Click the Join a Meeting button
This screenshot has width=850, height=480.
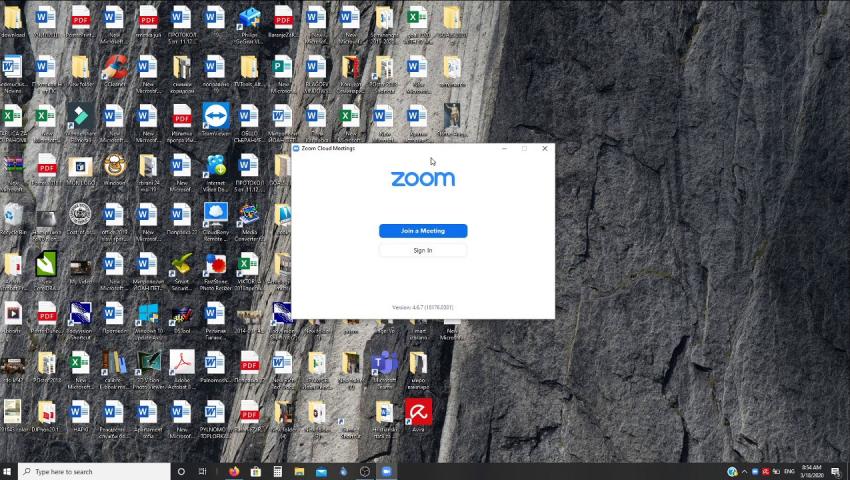click(423, 231)
